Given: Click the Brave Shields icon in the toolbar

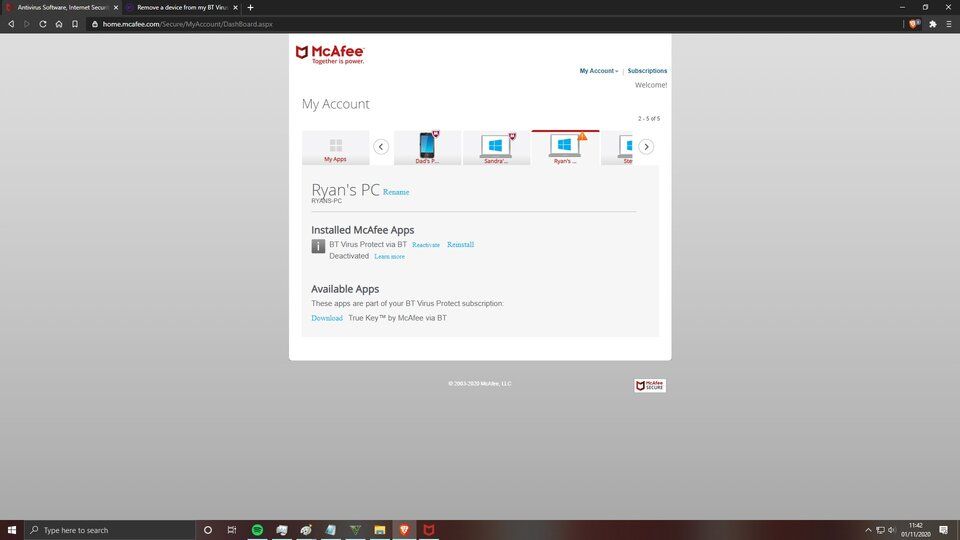Looking at the screenshot, I should point(913,23).
